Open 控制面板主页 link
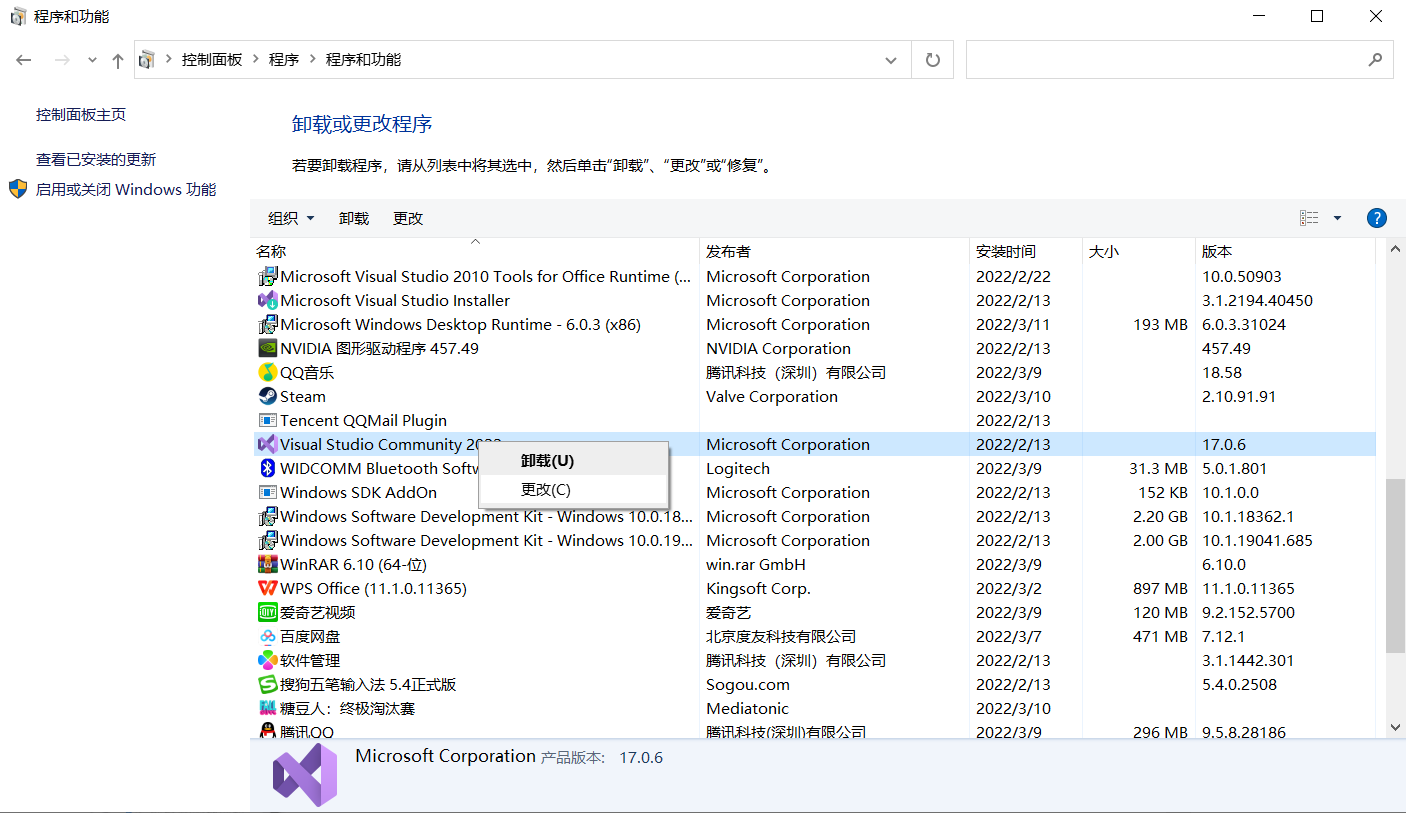The image size is (1406, 813). click(81, 115)
